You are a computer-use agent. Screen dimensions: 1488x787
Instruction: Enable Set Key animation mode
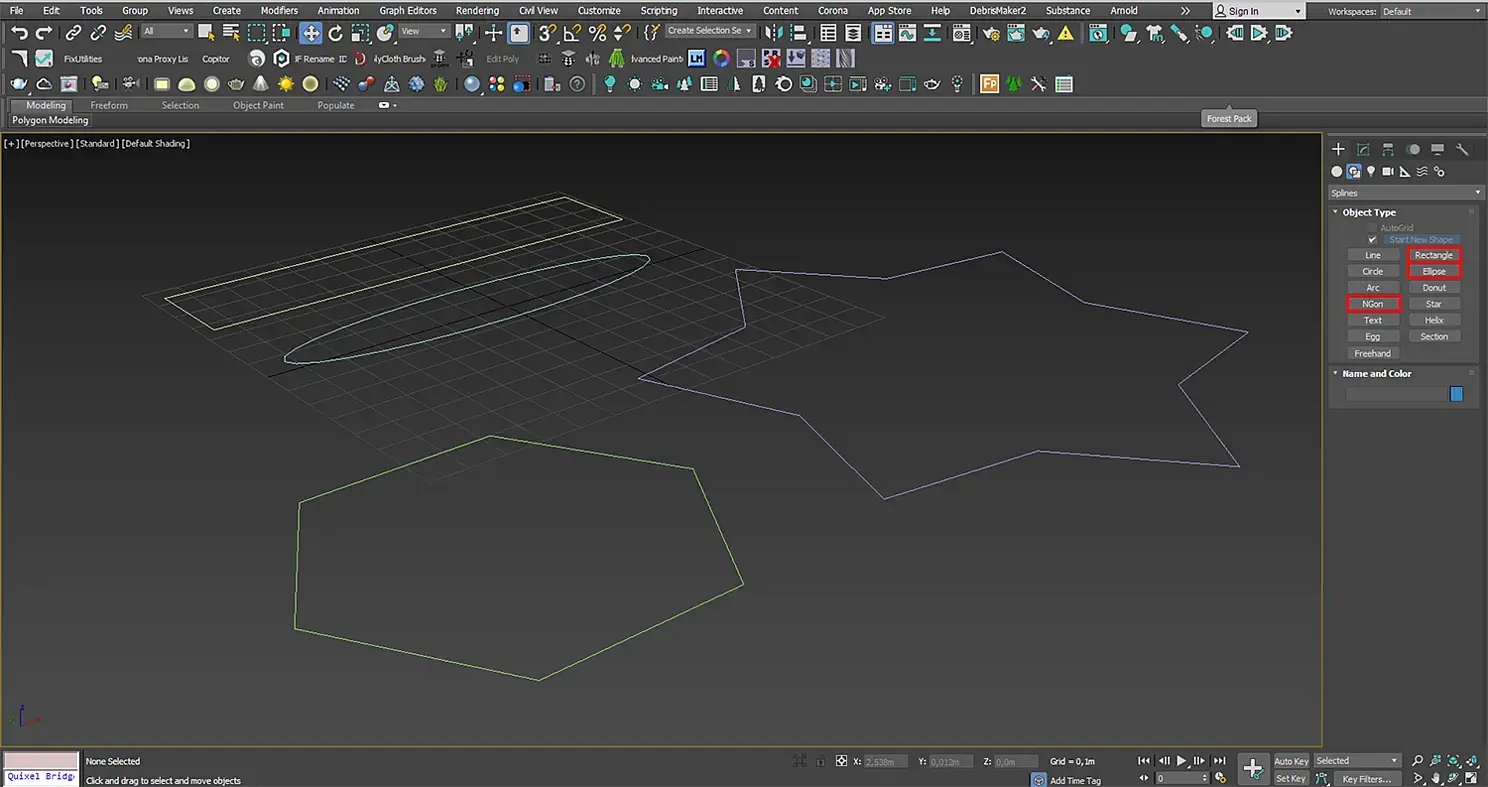click(1290, 779)
